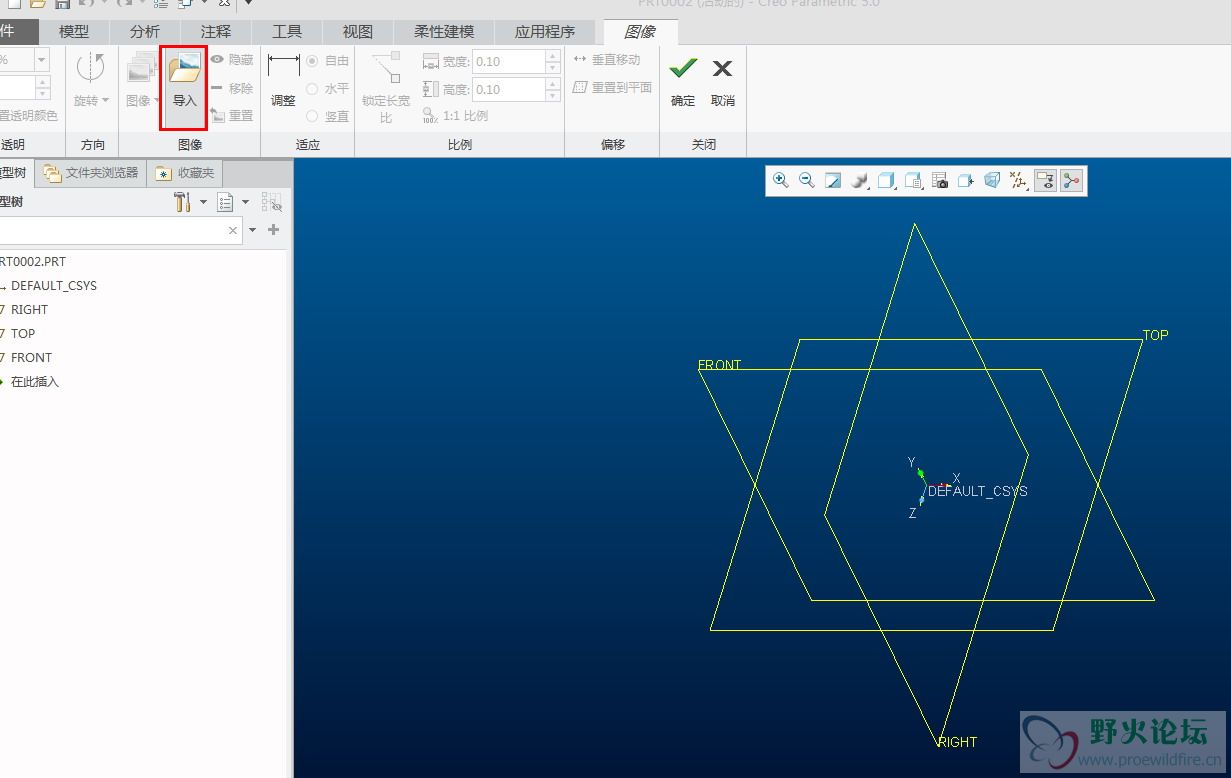Click the refit/repaint view icon

point(833,181)
